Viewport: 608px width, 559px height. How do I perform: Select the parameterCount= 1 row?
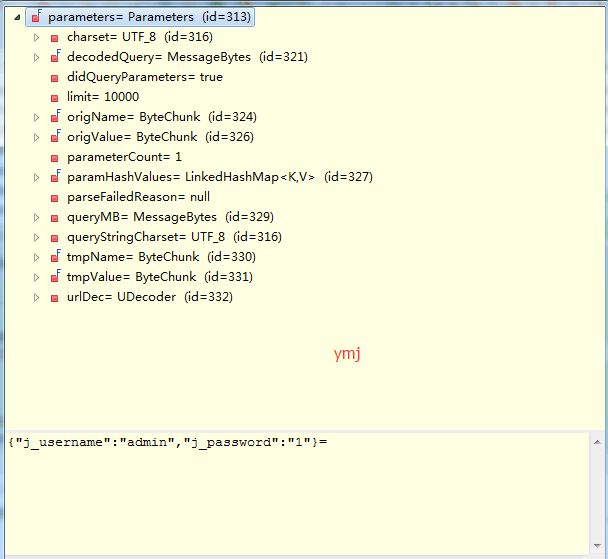124,157
